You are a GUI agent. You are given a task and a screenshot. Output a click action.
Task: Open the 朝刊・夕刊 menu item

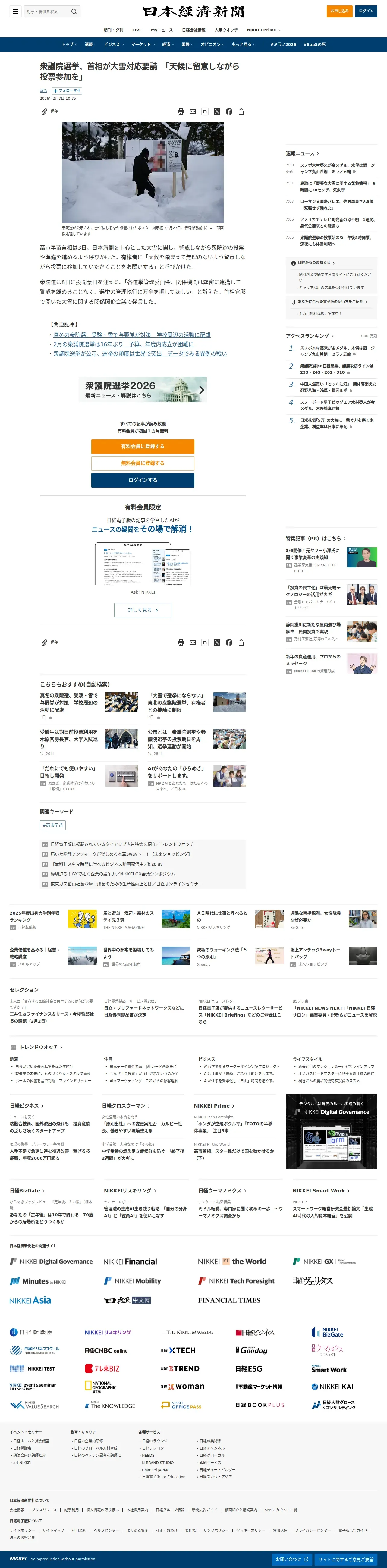click(x=113, y=30)
